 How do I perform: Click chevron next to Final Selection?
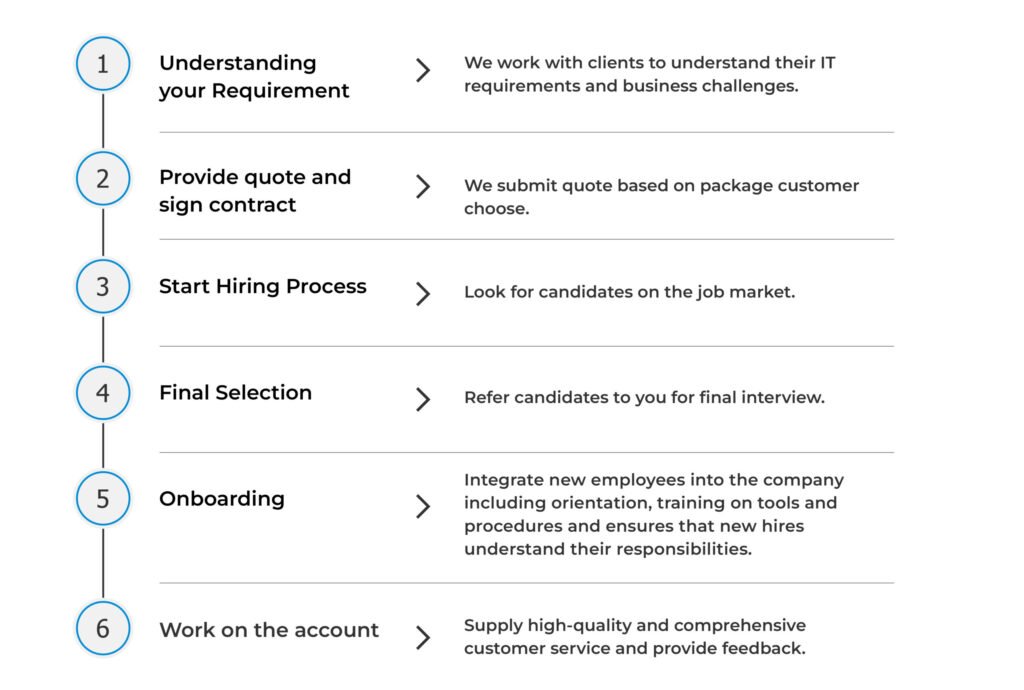coord(424,400)
